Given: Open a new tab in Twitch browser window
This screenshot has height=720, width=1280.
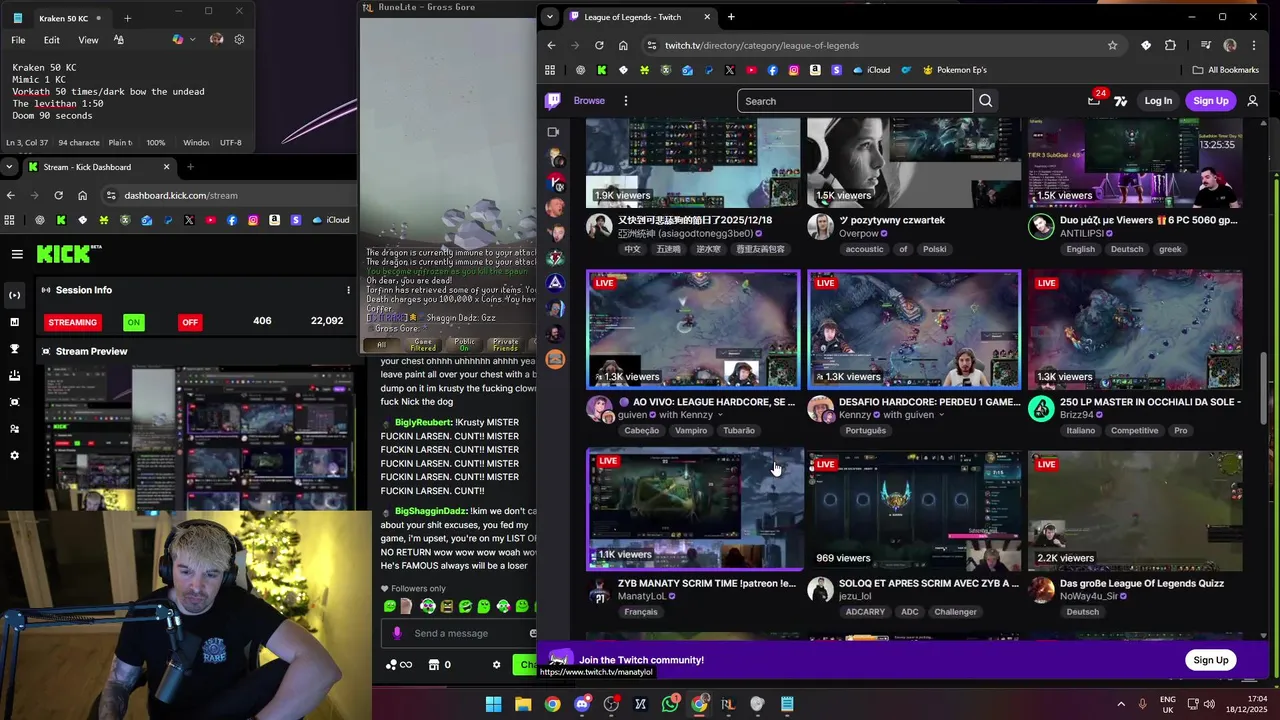Looking at the screenshot, I should [731, 17].
